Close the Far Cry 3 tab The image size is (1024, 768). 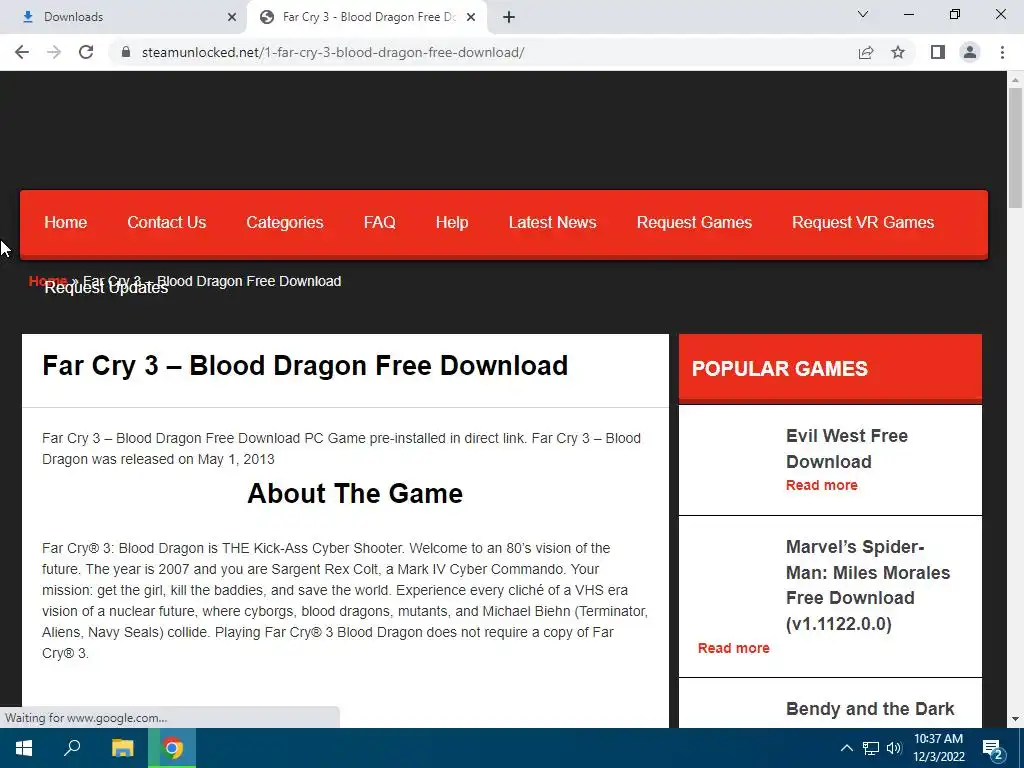[x=471, y=18]
